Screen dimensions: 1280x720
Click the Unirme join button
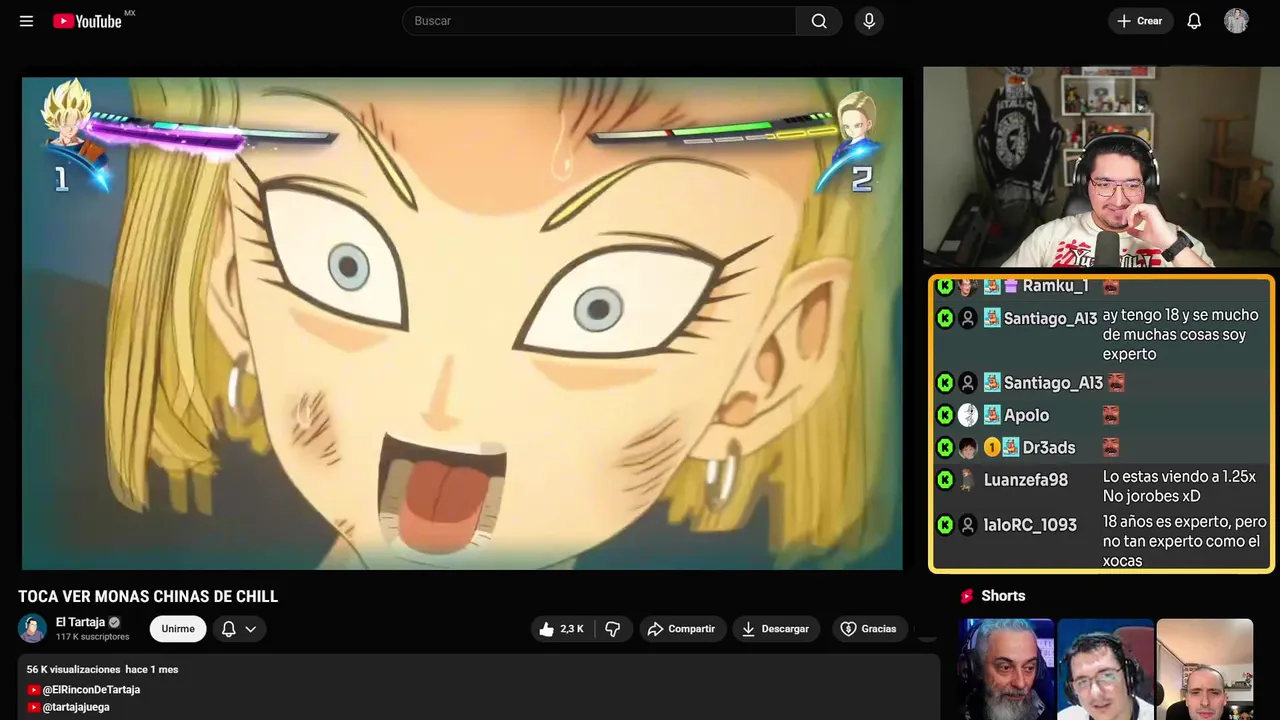(x=178, y=629)
